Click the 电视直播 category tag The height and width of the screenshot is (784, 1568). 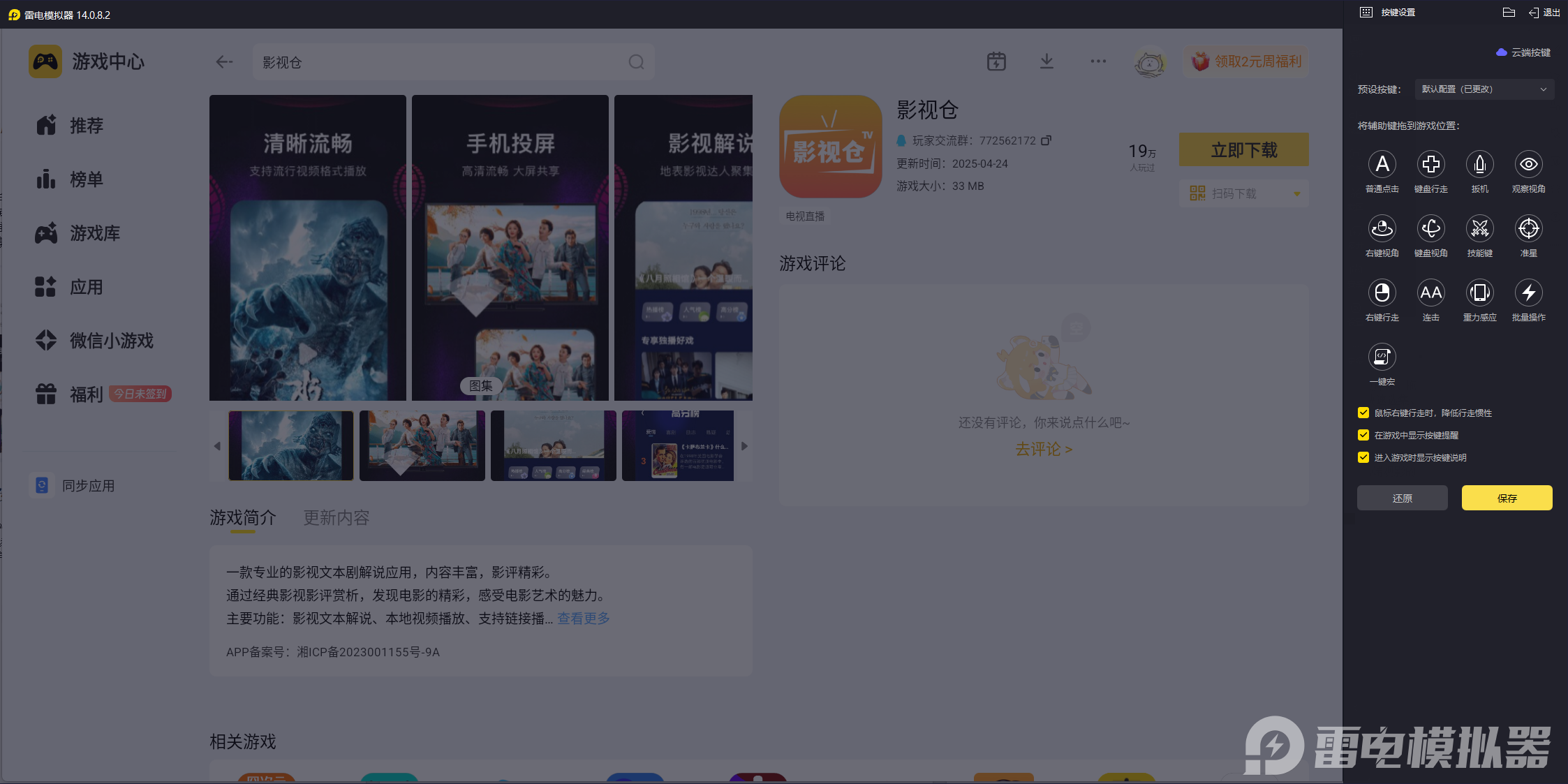[805, 216]
